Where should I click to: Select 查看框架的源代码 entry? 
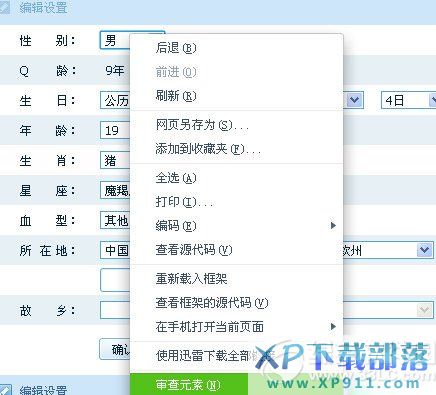(x=212, y=303)
